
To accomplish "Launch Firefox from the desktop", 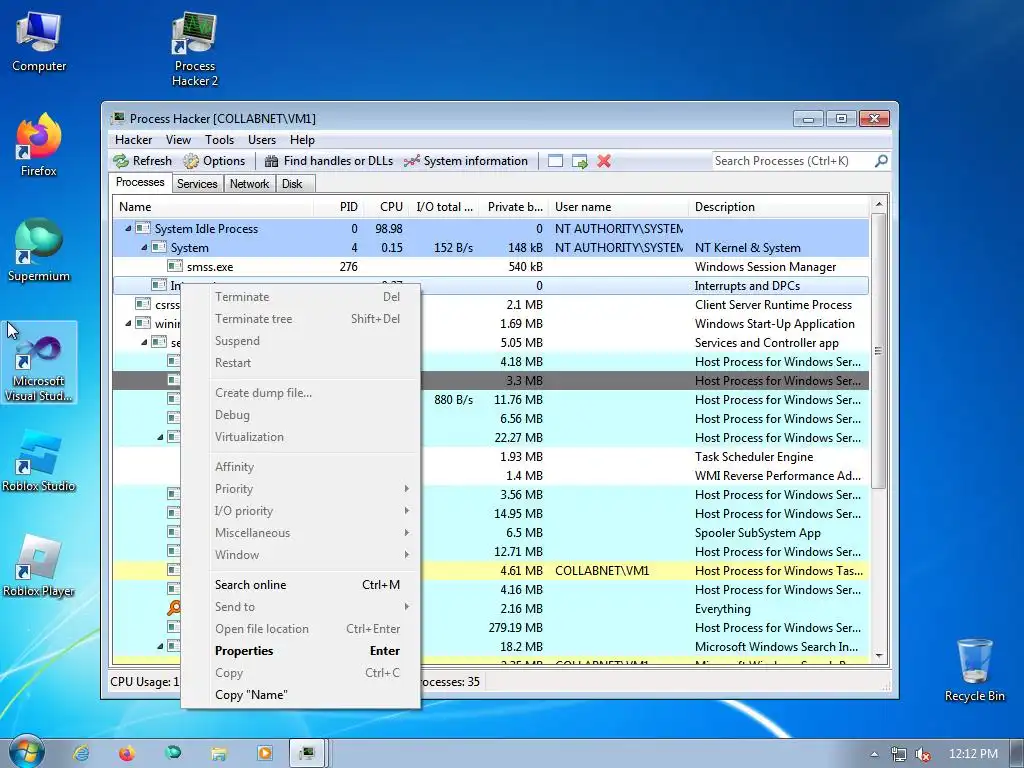I will pos(39,145).
